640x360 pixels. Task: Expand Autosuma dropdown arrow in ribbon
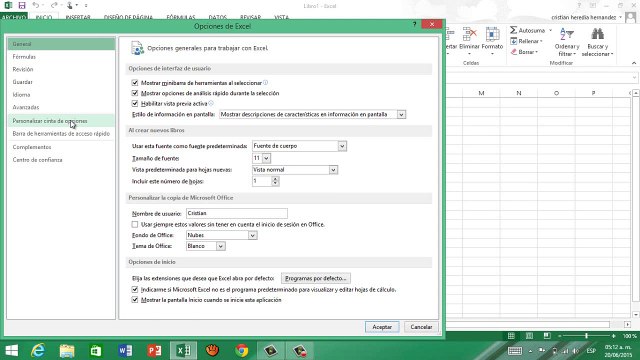coord(550,30)
